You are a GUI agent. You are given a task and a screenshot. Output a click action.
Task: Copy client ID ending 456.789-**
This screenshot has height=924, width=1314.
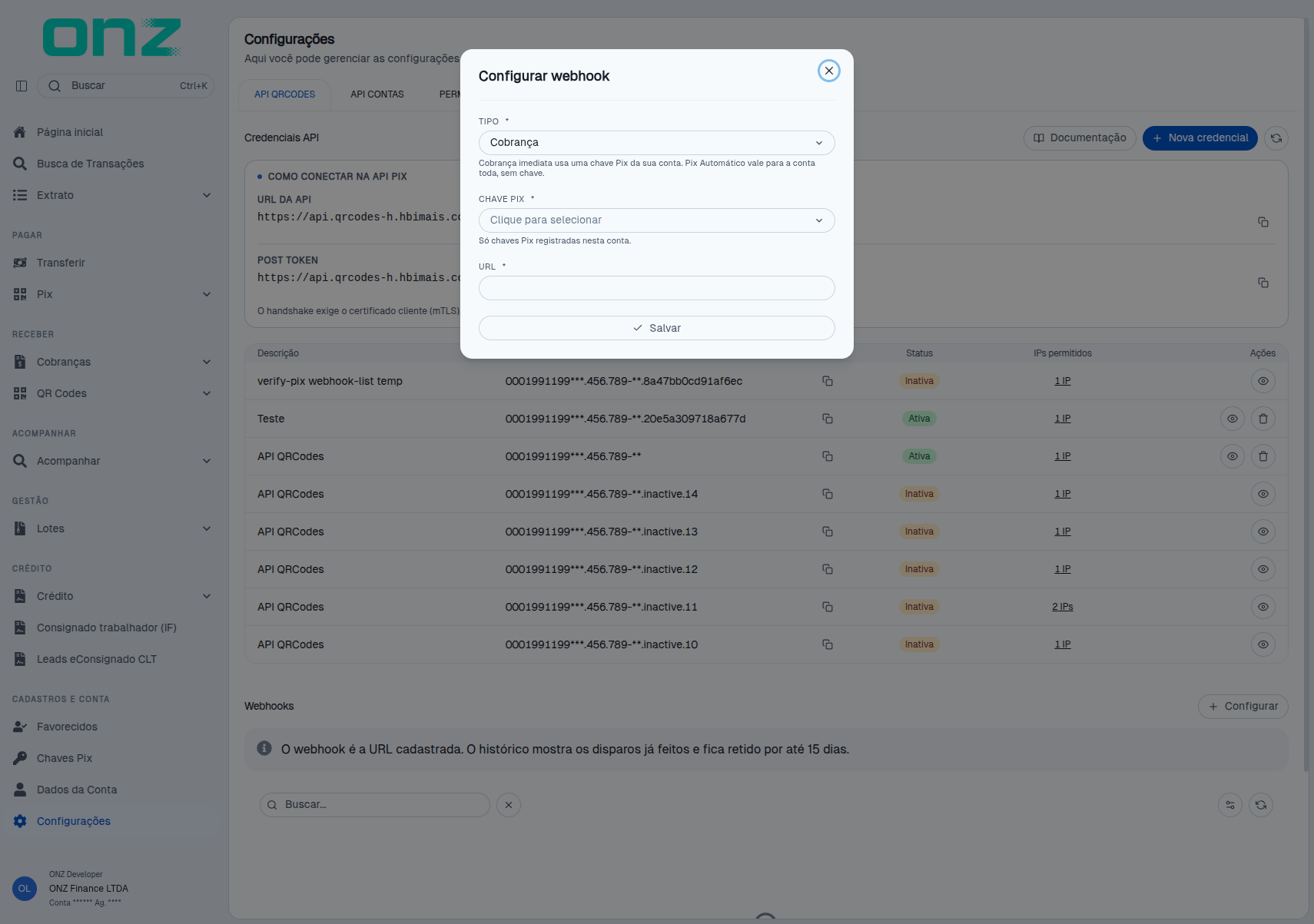coord(828,456)
